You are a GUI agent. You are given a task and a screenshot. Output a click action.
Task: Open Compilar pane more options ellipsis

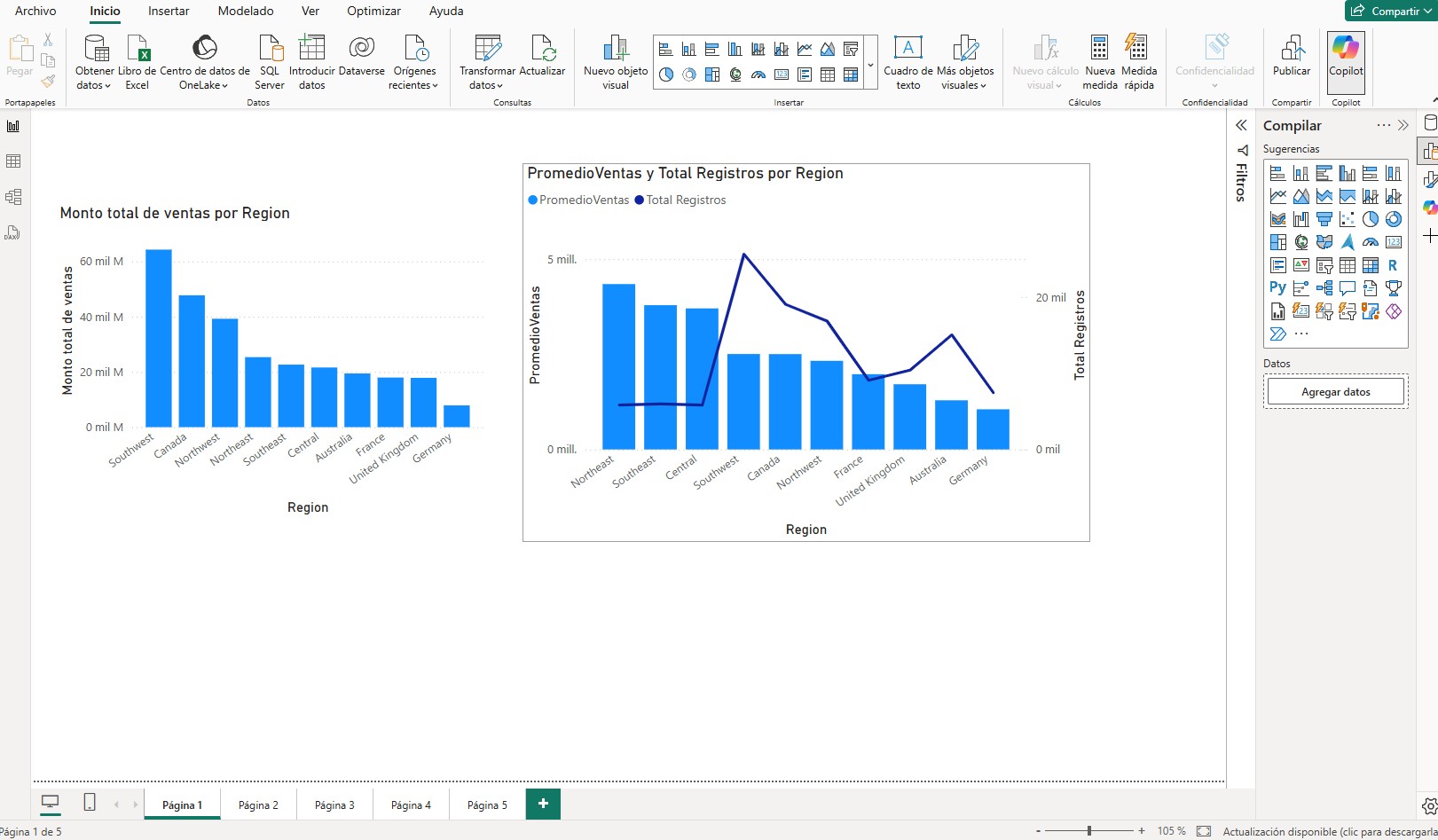point(1384,125)
